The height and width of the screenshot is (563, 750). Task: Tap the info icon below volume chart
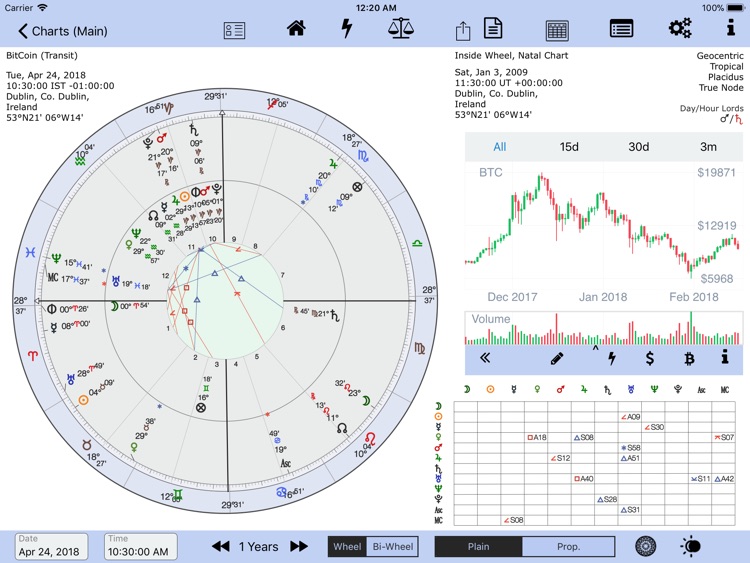point(725,356)
